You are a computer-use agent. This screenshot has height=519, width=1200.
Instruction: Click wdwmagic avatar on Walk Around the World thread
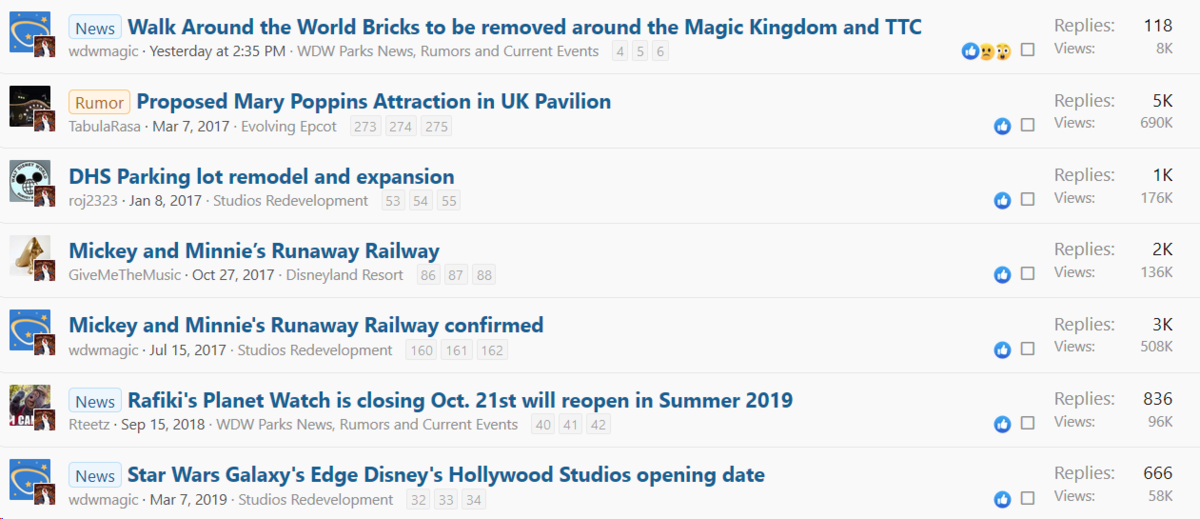(30, 32)
